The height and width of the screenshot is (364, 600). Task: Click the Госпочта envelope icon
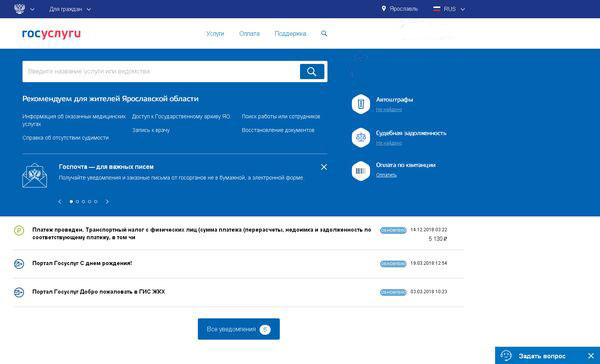(x=34, y=176)
